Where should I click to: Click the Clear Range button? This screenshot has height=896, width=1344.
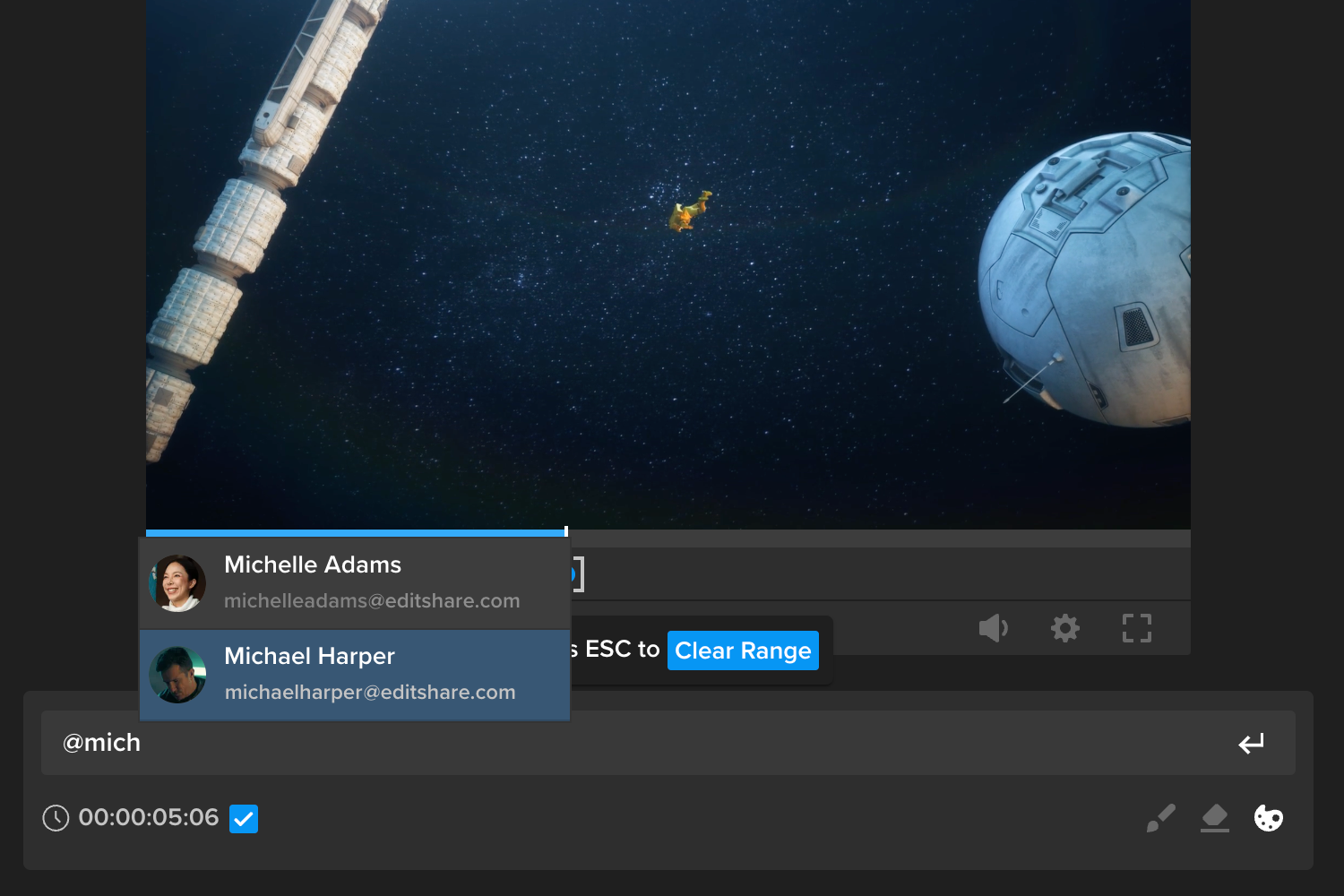click(742, 650)
